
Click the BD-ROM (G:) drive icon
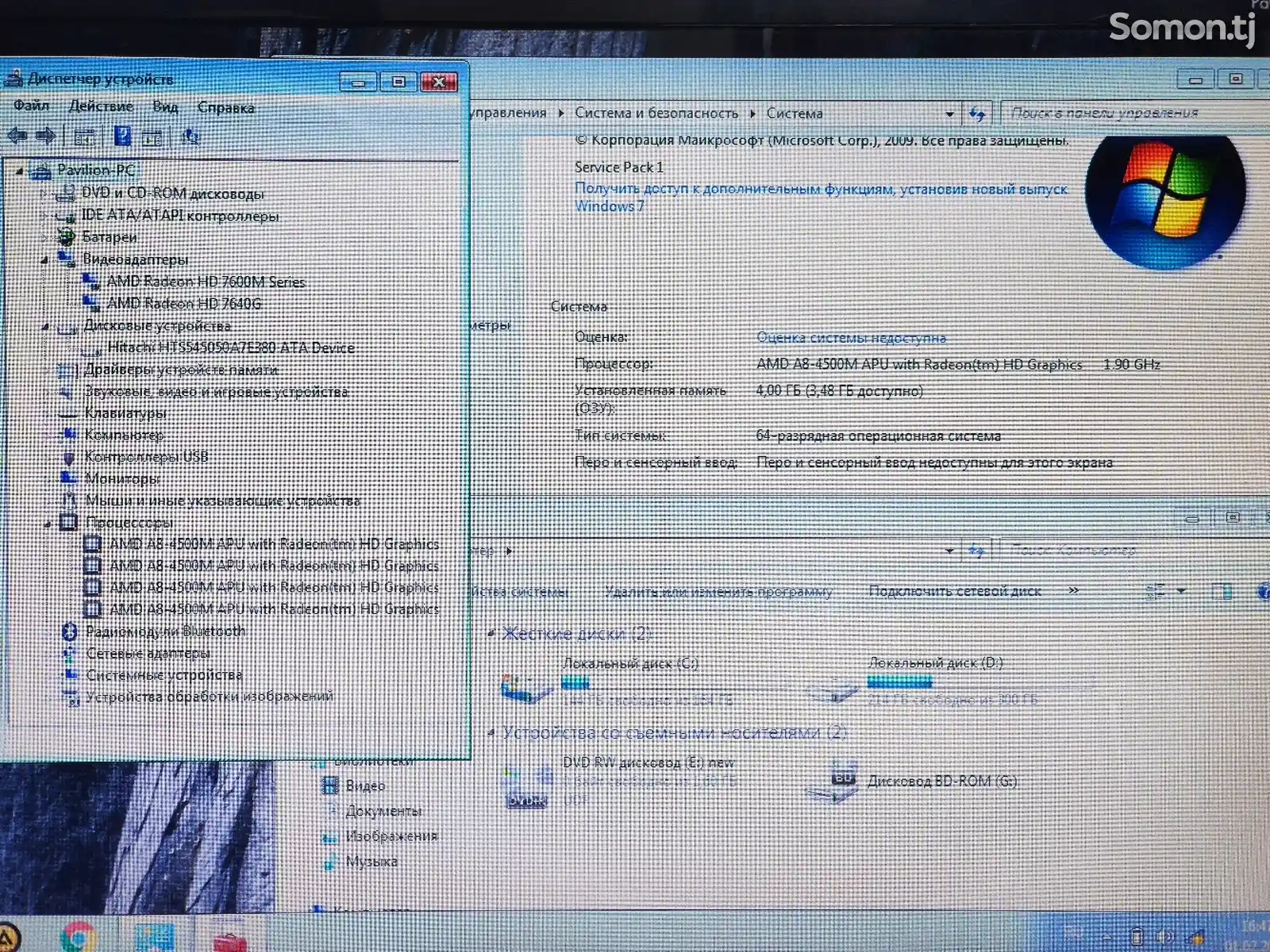[831, 781]
